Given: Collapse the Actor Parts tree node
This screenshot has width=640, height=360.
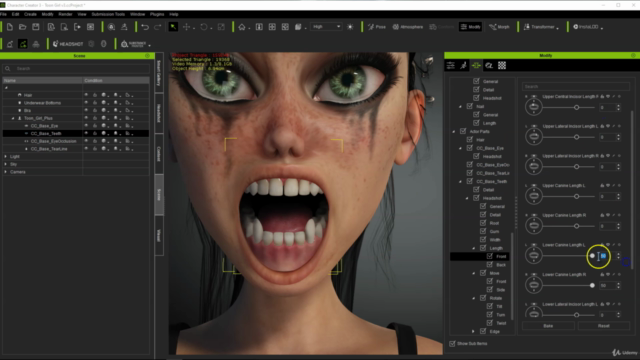Looking at the screenshot, I should (x=454, y=131).
